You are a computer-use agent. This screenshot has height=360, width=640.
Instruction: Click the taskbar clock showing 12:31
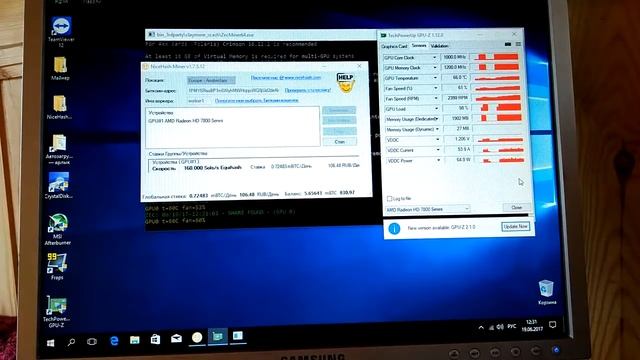pyautogui.click(x=532, y=325)
